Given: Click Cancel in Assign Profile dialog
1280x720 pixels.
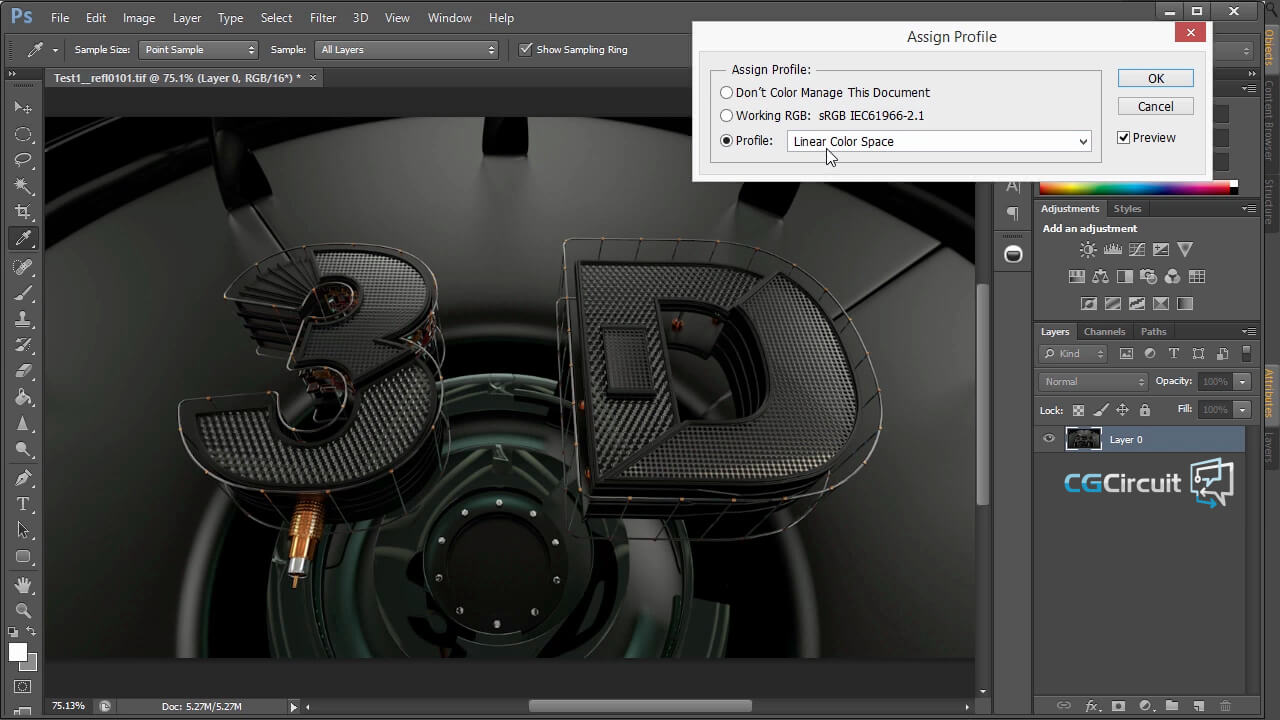Looking at the screenshot, I should click(1155, 107).
